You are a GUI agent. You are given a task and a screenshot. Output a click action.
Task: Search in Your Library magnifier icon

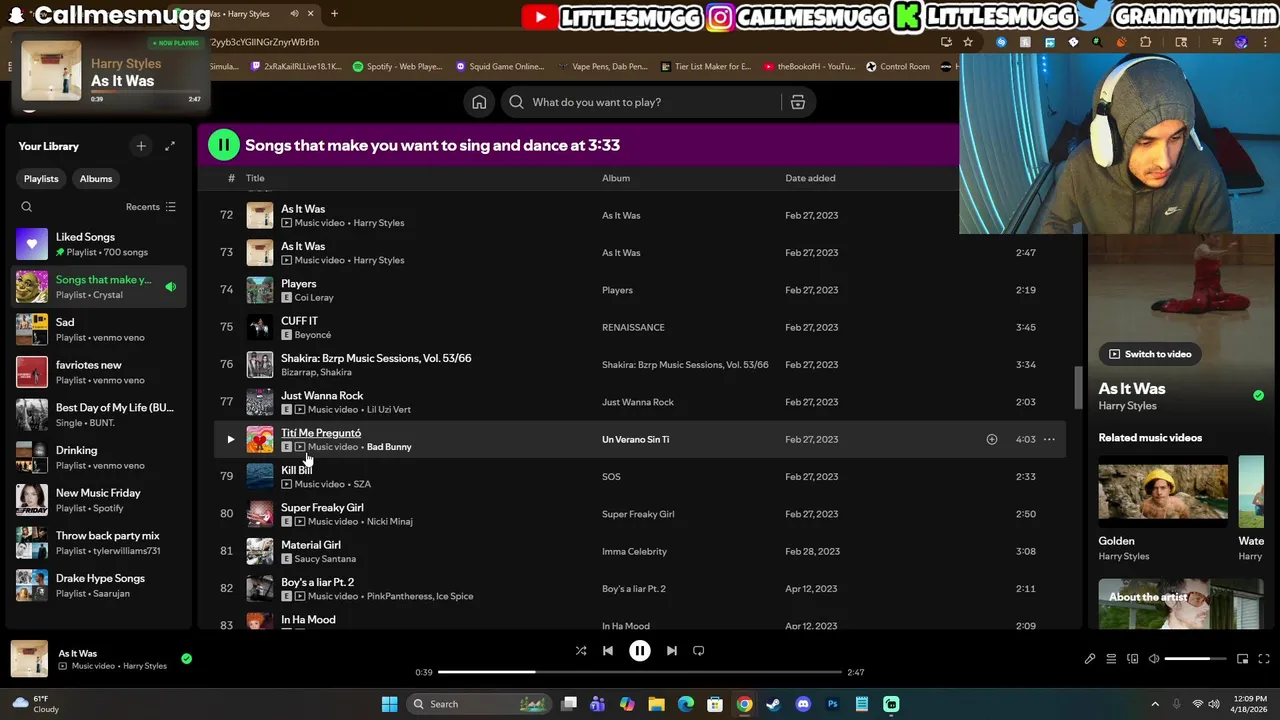tap(27, 207)
